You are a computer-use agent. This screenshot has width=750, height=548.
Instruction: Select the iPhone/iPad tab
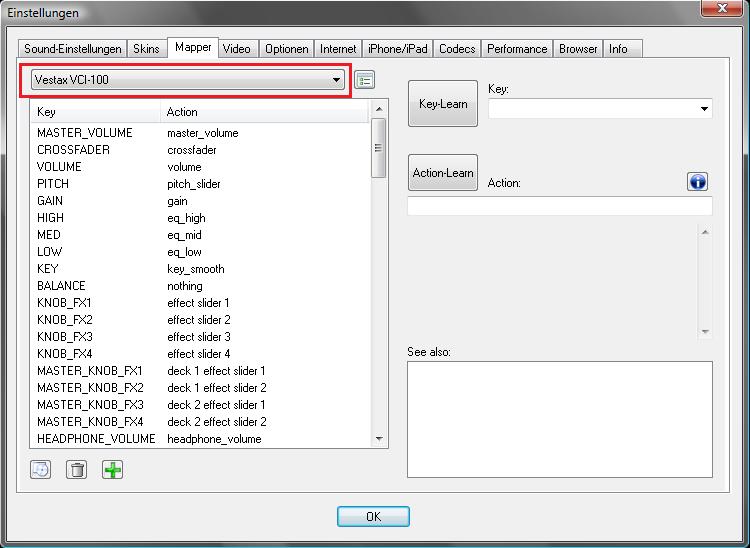(398, 48)
